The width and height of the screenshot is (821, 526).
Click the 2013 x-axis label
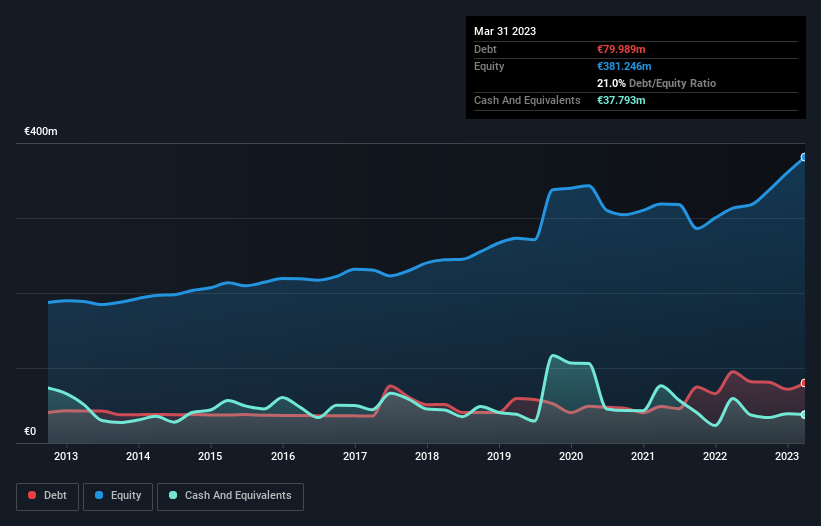coord(66,456)
